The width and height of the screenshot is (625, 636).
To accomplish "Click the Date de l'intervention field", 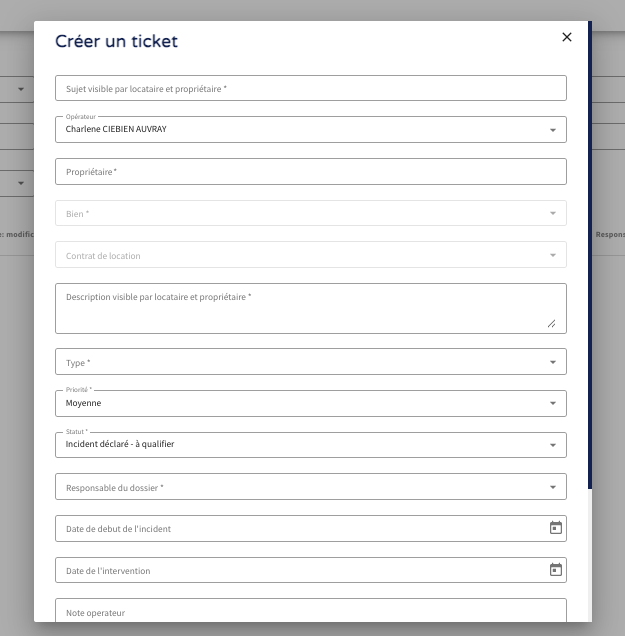I will point(300,570).
